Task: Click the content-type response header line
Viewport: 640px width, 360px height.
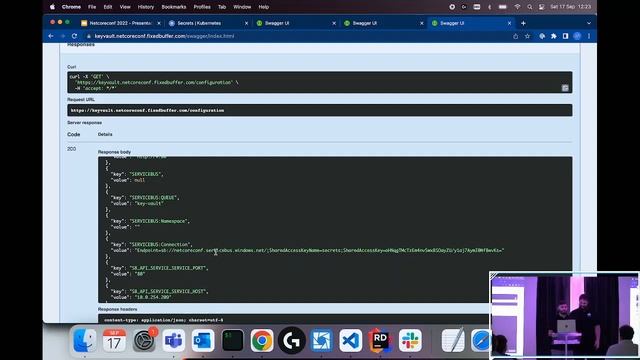Action: (163, 320)
